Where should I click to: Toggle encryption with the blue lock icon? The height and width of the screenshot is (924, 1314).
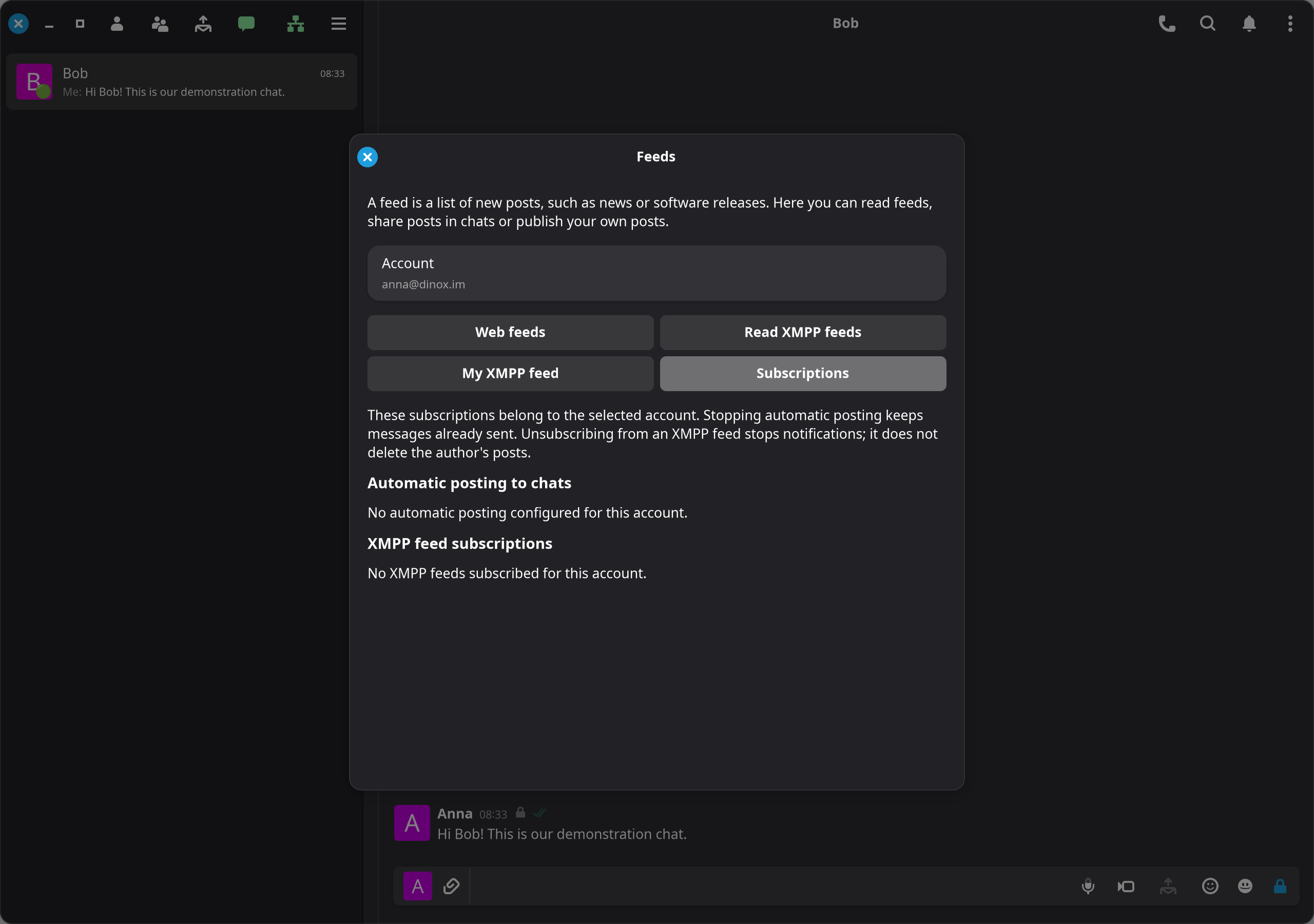[x=1280, y=886]
